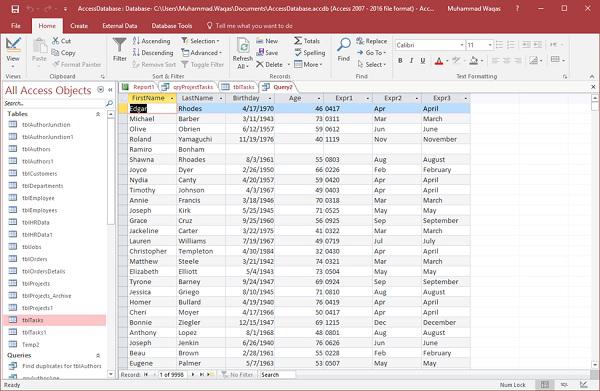This screenshot has height=391, width=600.
Task: Delete the selected record
Action: click(269, 65)
